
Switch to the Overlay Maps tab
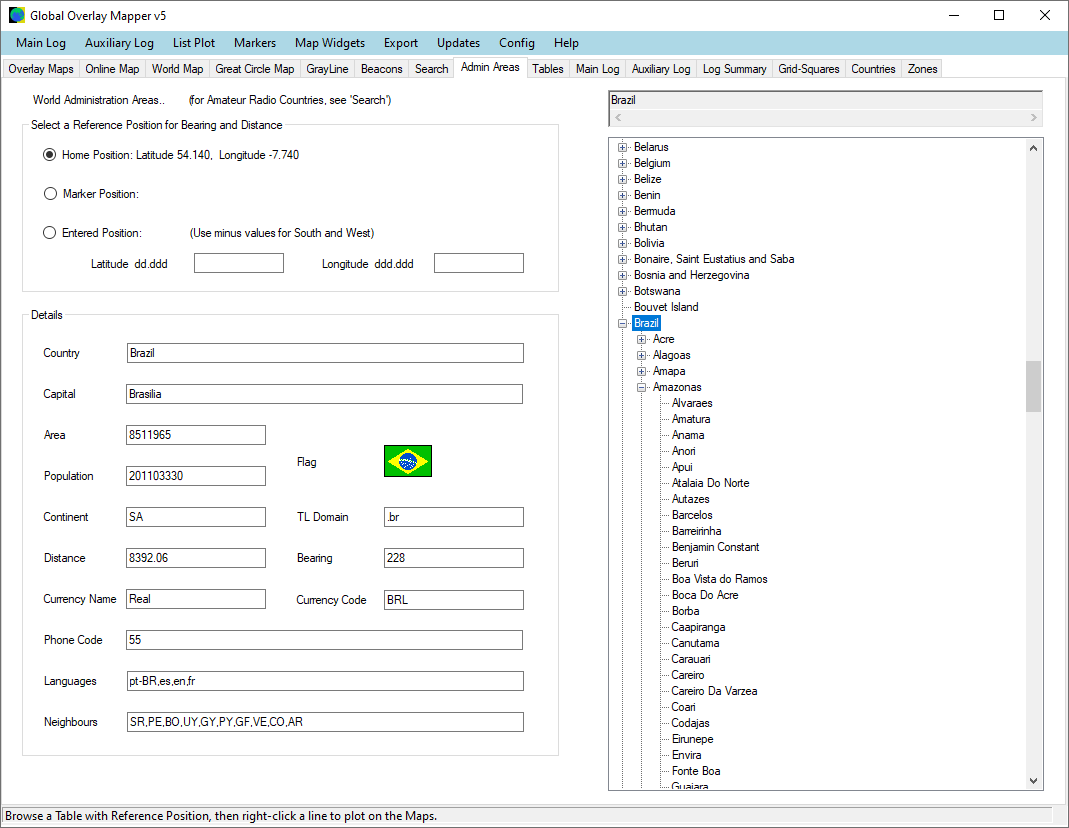41,69
